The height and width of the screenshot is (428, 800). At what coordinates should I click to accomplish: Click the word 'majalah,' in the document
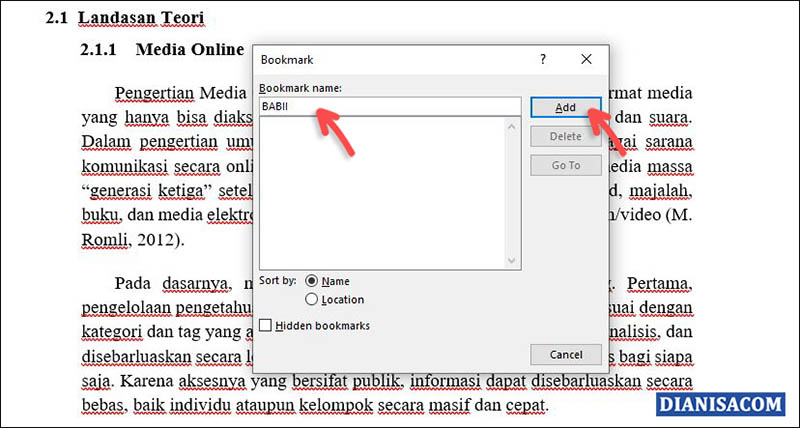(661, 191)
